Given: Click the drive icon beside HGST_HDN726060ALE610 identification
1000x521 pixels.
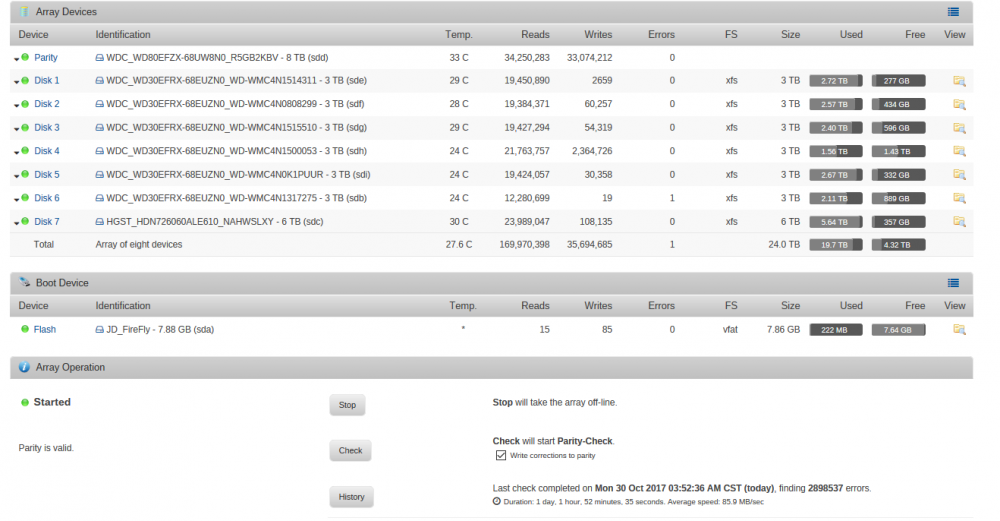Looking at the screenshot, I should [99, 222].
